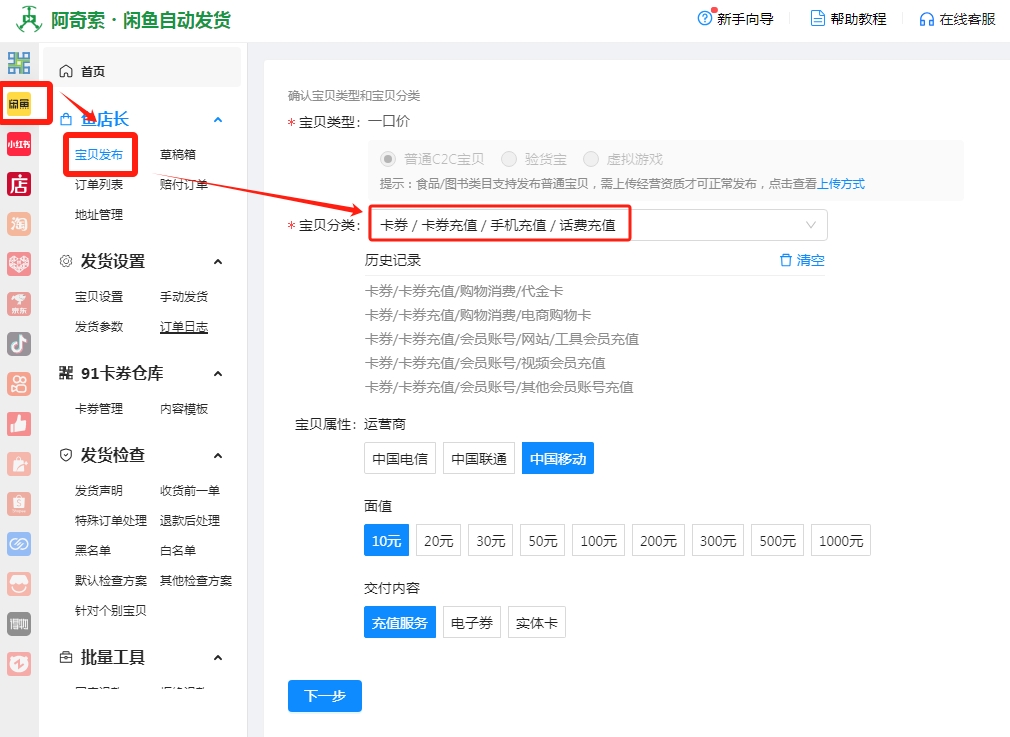Open the 宝贝分类 category dropdown
This screenshot has width=1010, height=737.
[598, 225]
